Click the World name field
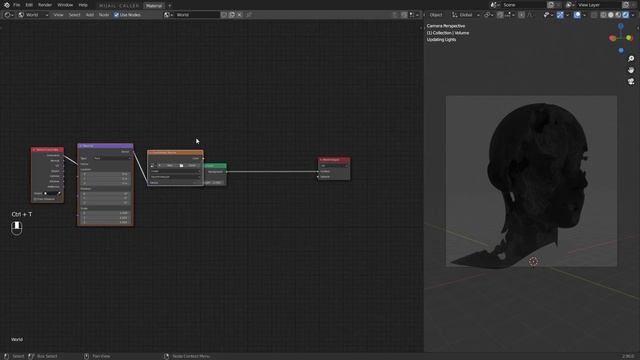640x360 pixels. point(197,15)
